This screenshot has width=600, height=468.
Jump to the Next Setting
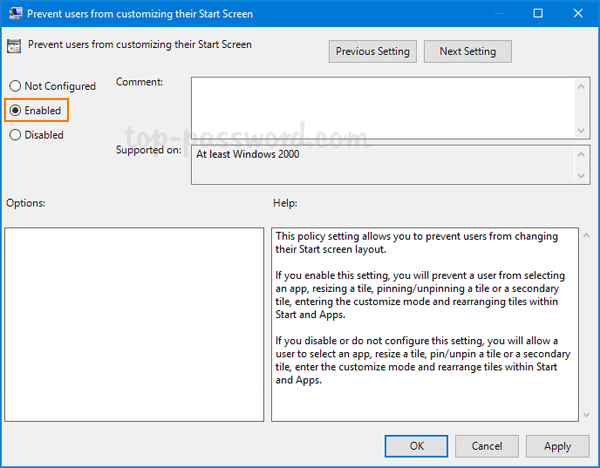click(467, 51)
